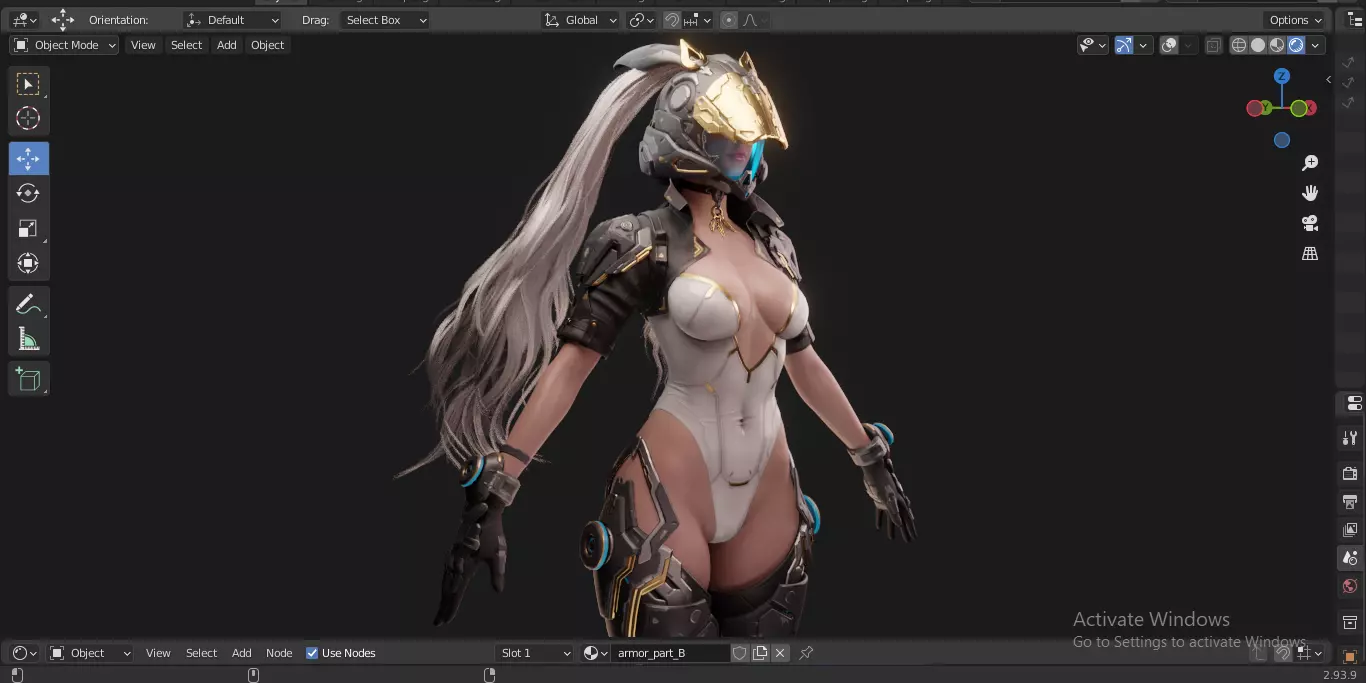
Task: Open the Drag Select Box dropdown
Action: point(384,20)
